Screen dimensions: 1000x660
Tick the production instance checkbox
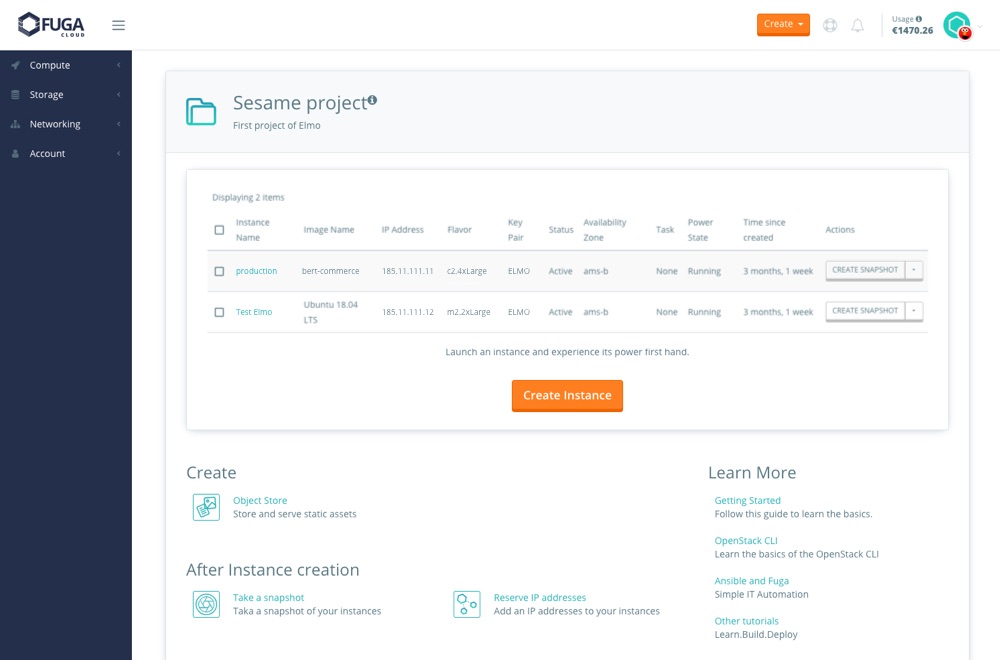click(219, 272)
